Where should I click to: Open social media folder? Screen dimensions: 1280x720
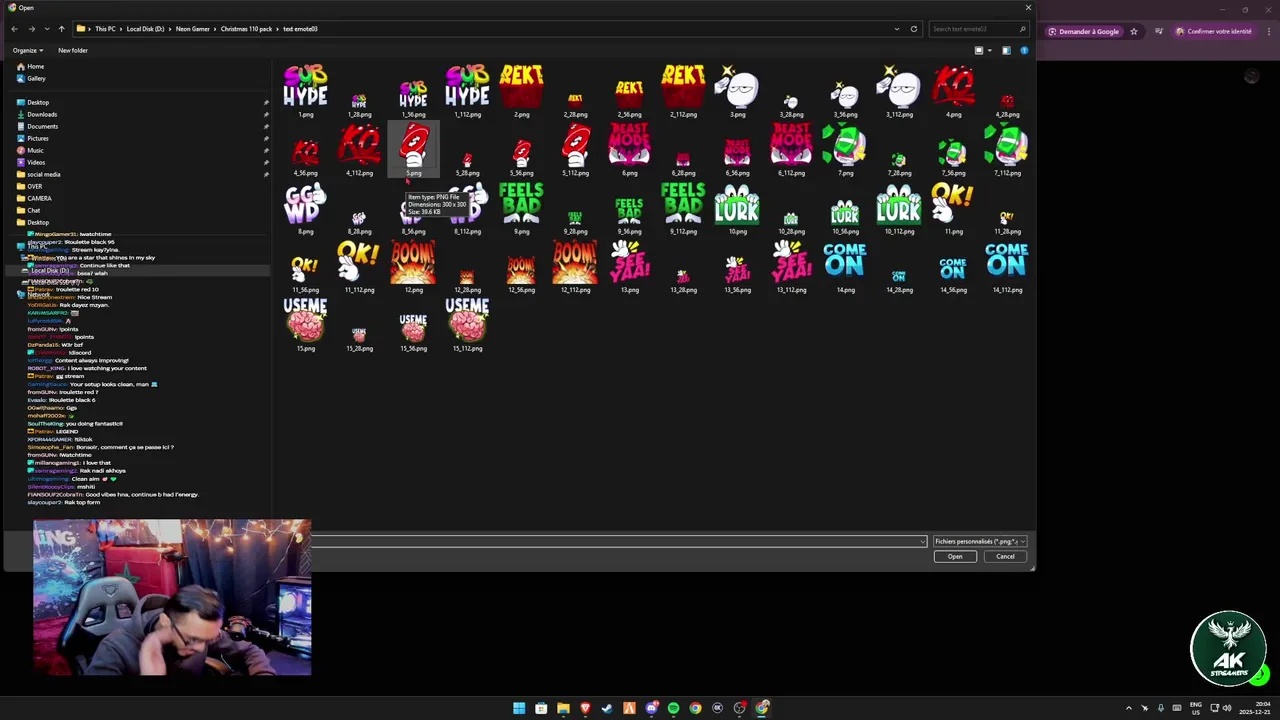pos(43,174)
